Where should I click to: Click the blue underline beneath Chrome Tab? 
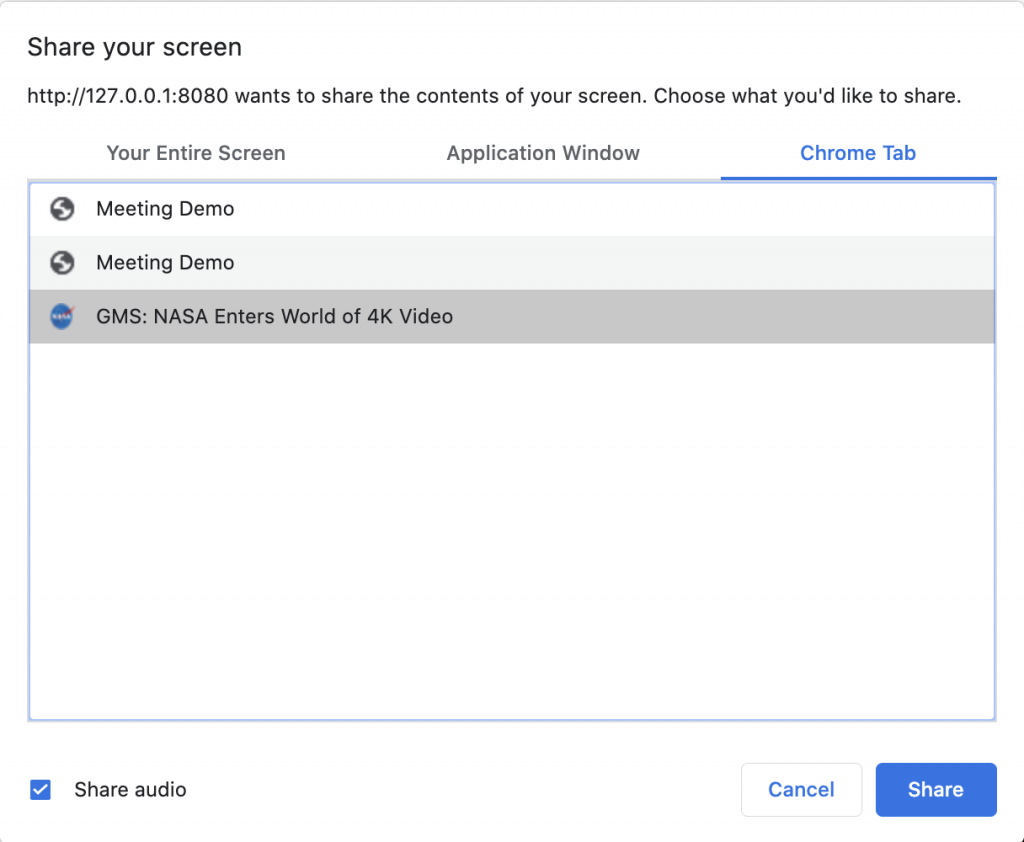point(857,178)
